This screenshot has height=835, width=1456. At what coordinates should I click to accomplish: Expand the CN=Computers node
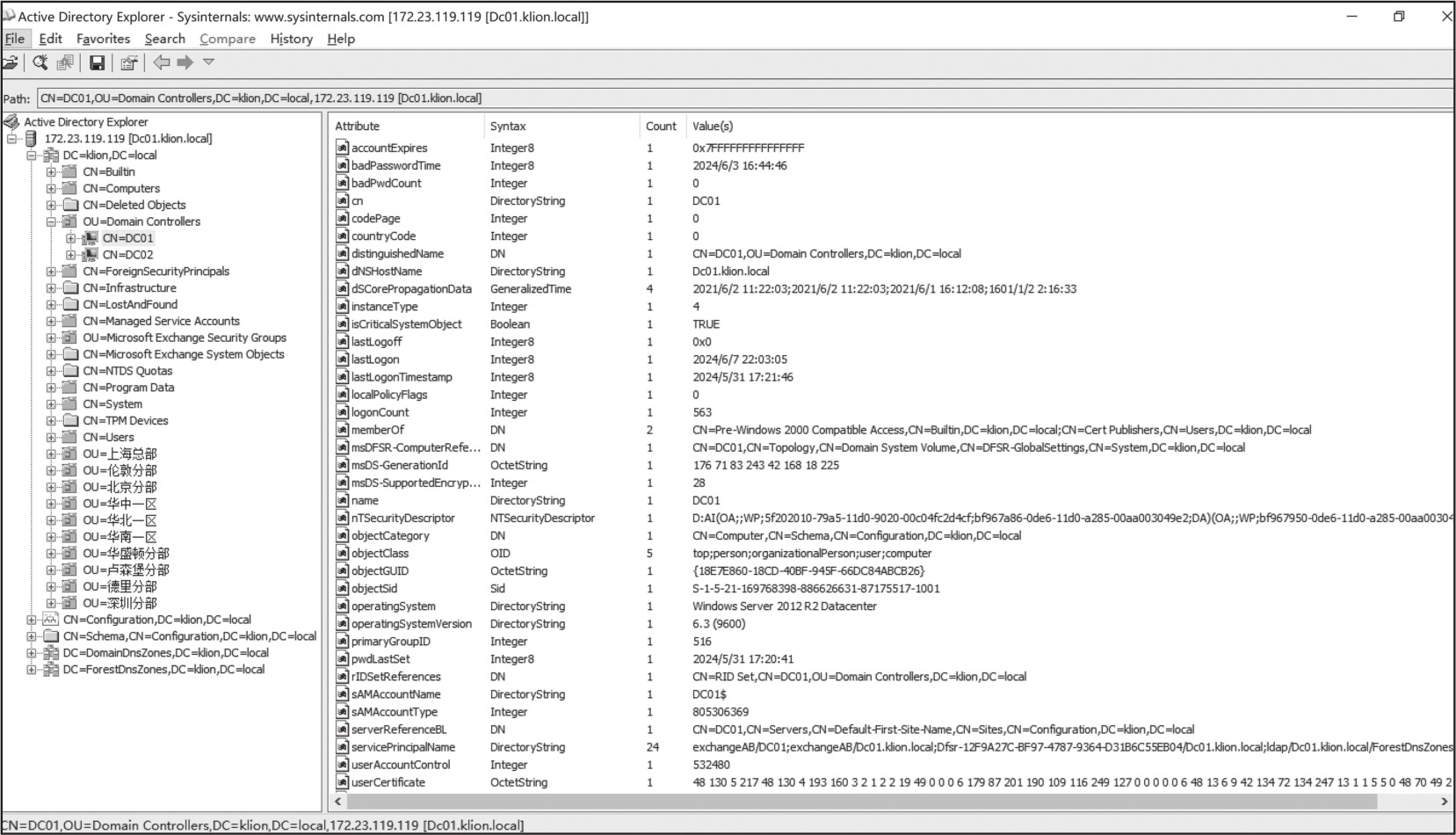pos(51,188)
